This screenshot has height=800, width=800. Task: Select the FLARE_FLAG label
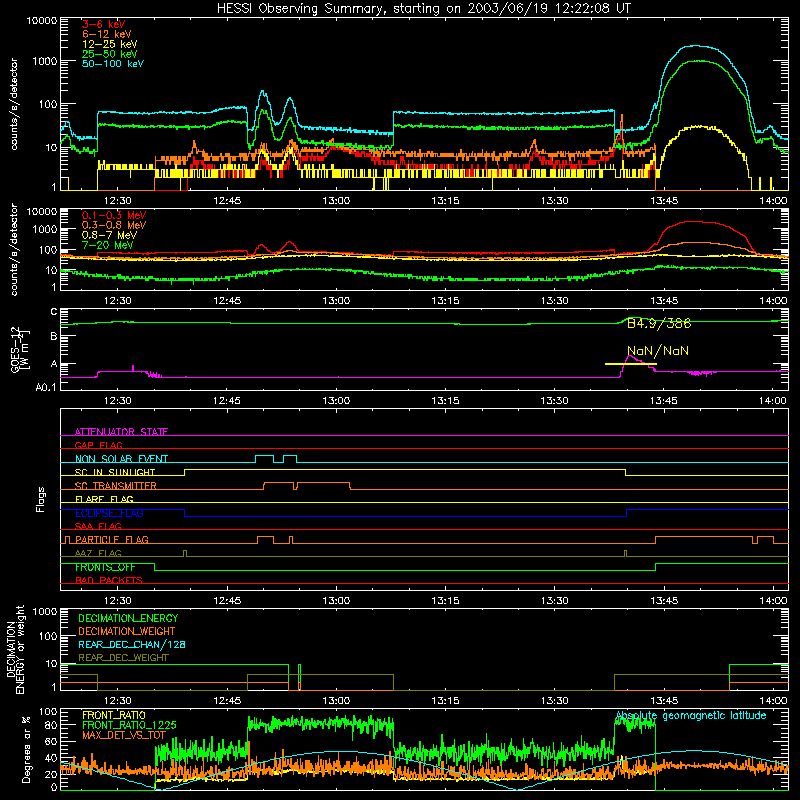(104, 499)
